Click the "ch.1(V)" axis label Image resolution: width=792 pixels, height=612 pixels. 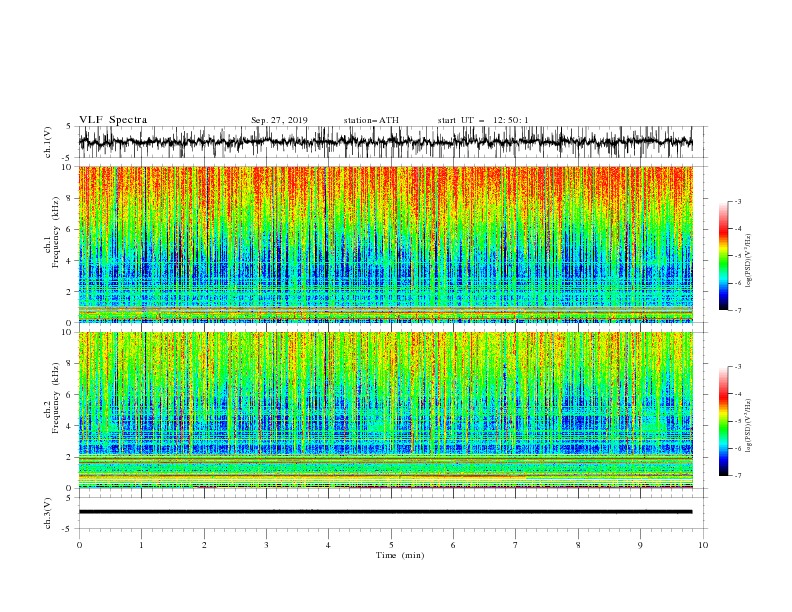tap(48, 142)
